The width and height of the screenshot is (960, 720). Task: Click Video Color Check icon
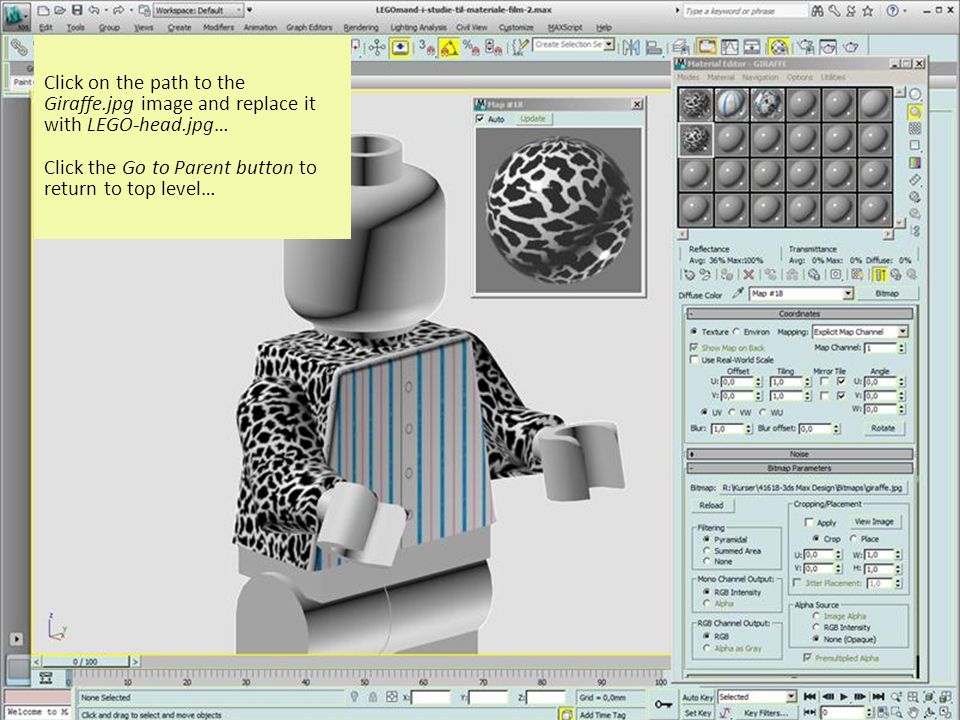coord(915,163)
